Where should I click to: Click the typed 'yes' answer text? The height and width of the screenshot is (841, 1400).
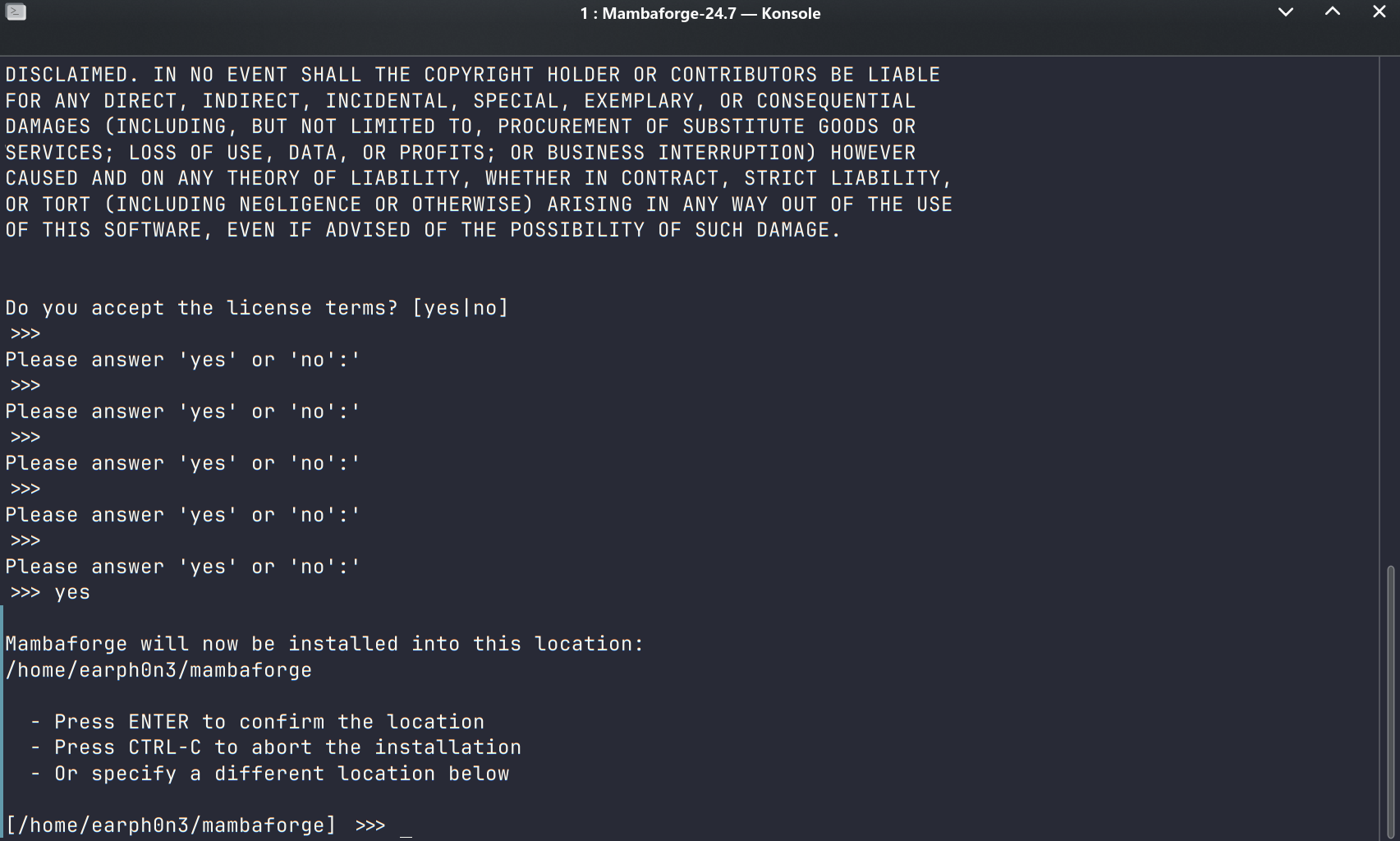72,593
